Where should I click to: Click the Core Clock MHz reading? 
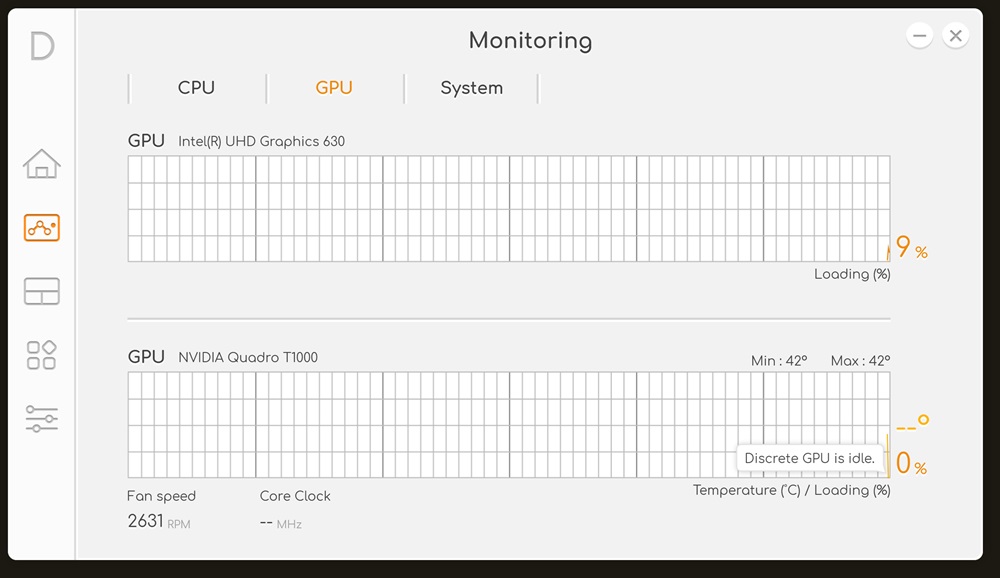[x=281, y=523]
